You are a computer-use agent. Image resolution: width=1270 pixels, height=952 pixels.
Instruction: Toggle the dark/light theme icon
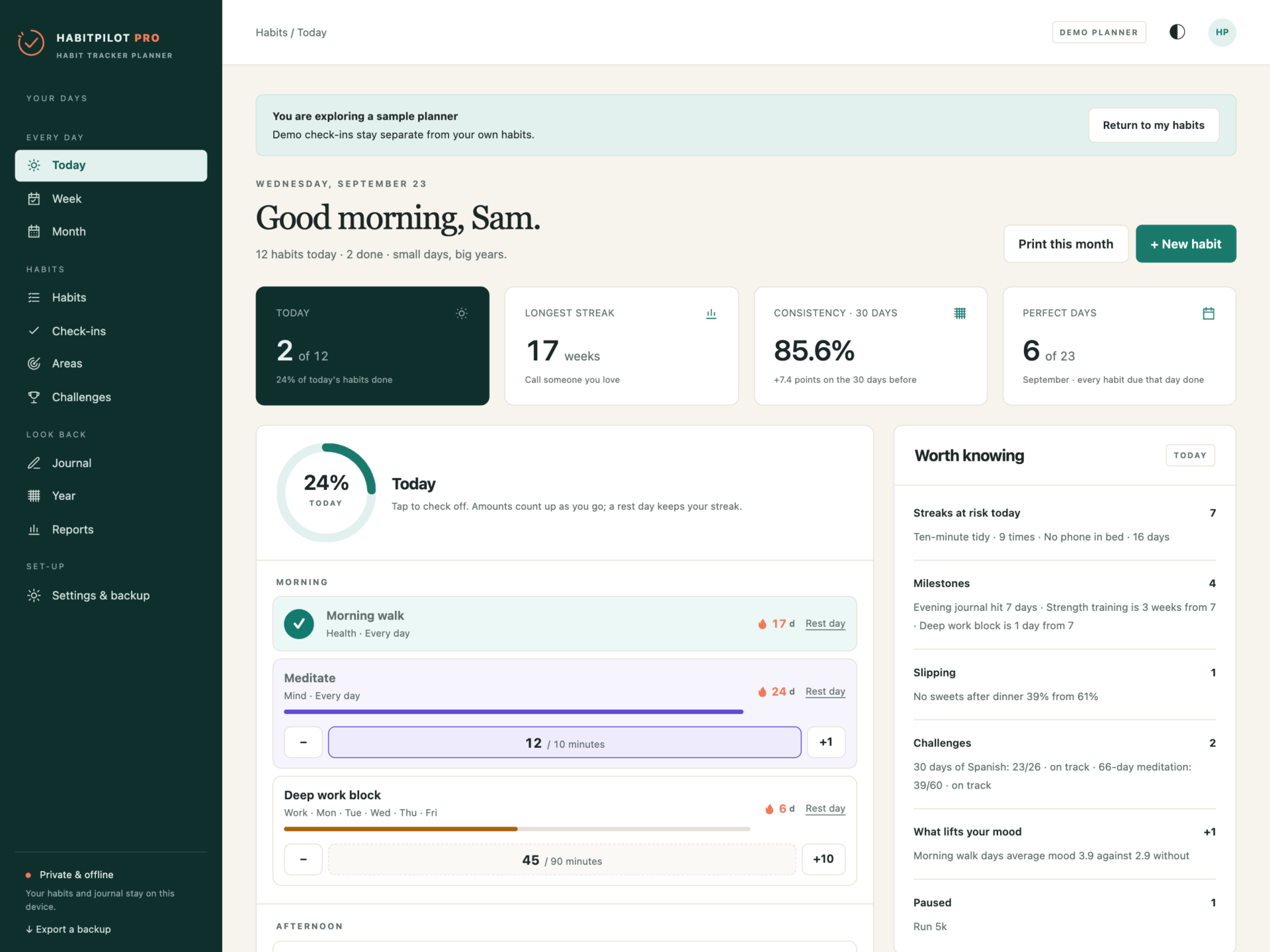pyautogui.click(x=1177, y=32)
